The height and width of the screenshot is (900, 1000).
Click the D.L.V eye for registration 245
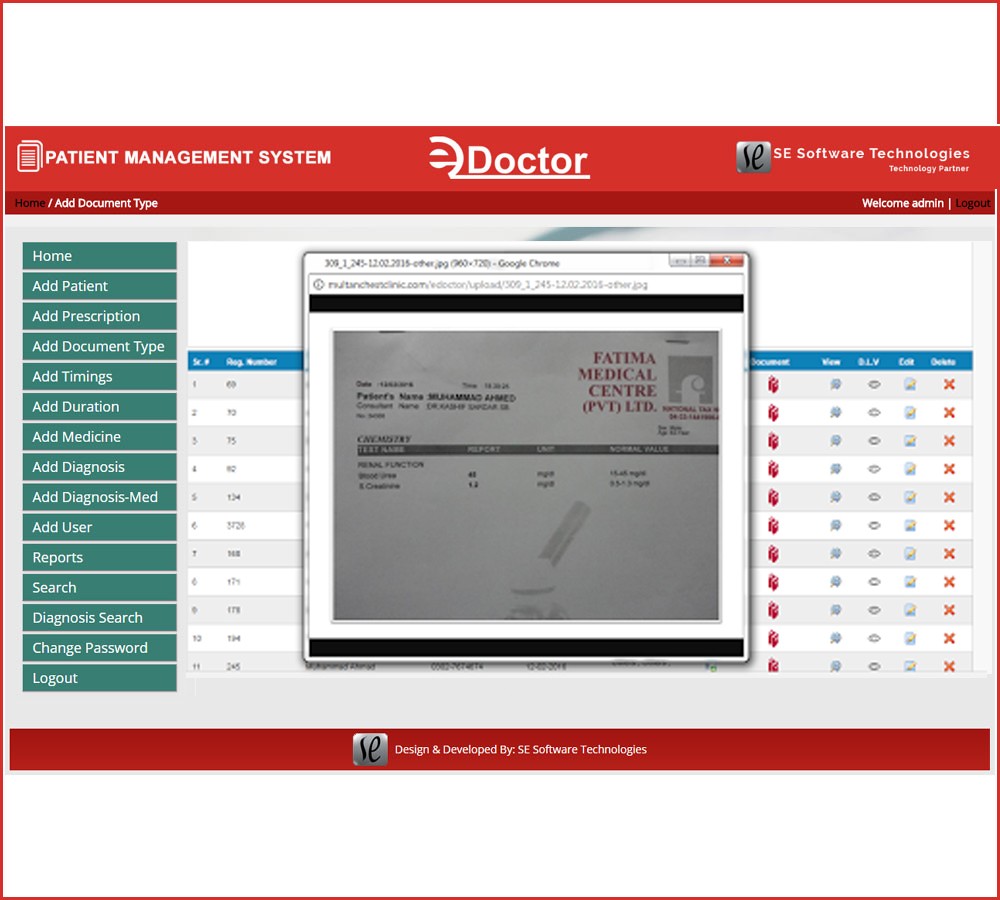pyautogui.click(x=874, y=667)
